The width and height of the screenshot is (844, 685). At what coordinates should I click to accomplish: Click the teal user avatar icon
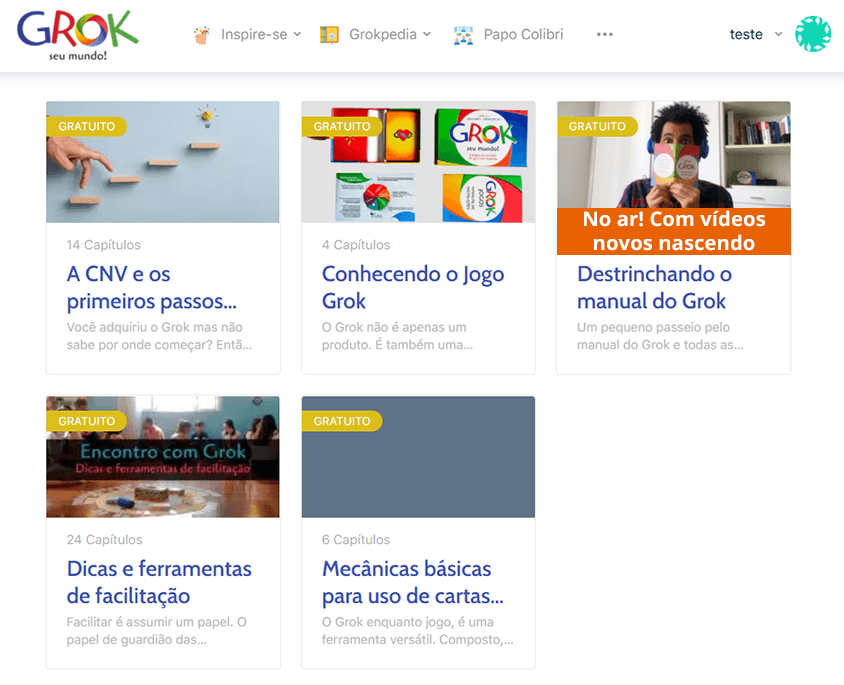(813, 34)
